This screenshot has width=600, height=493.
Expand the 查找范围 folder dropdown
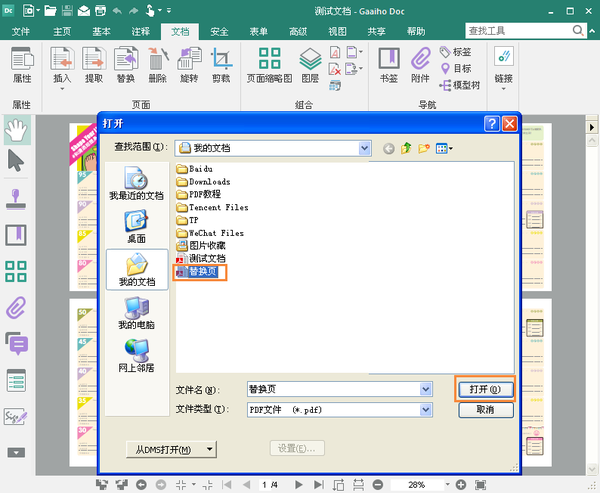(x=363, y=148)
